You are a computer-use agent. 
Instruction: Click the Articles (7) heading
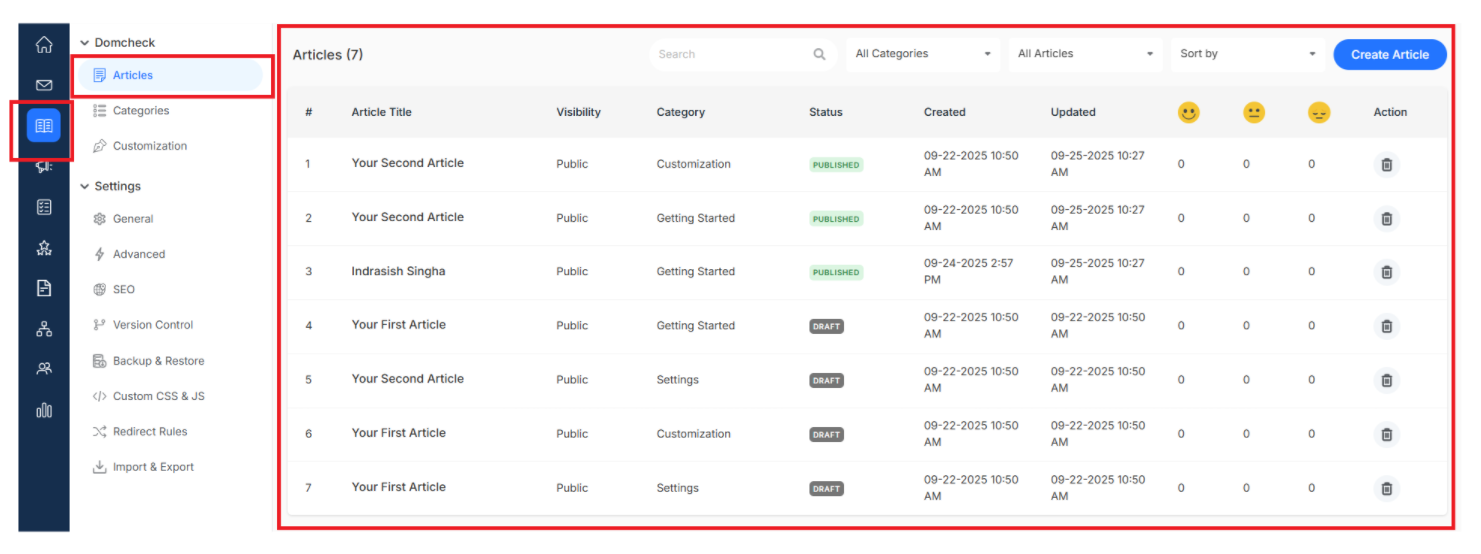point(327,55)
